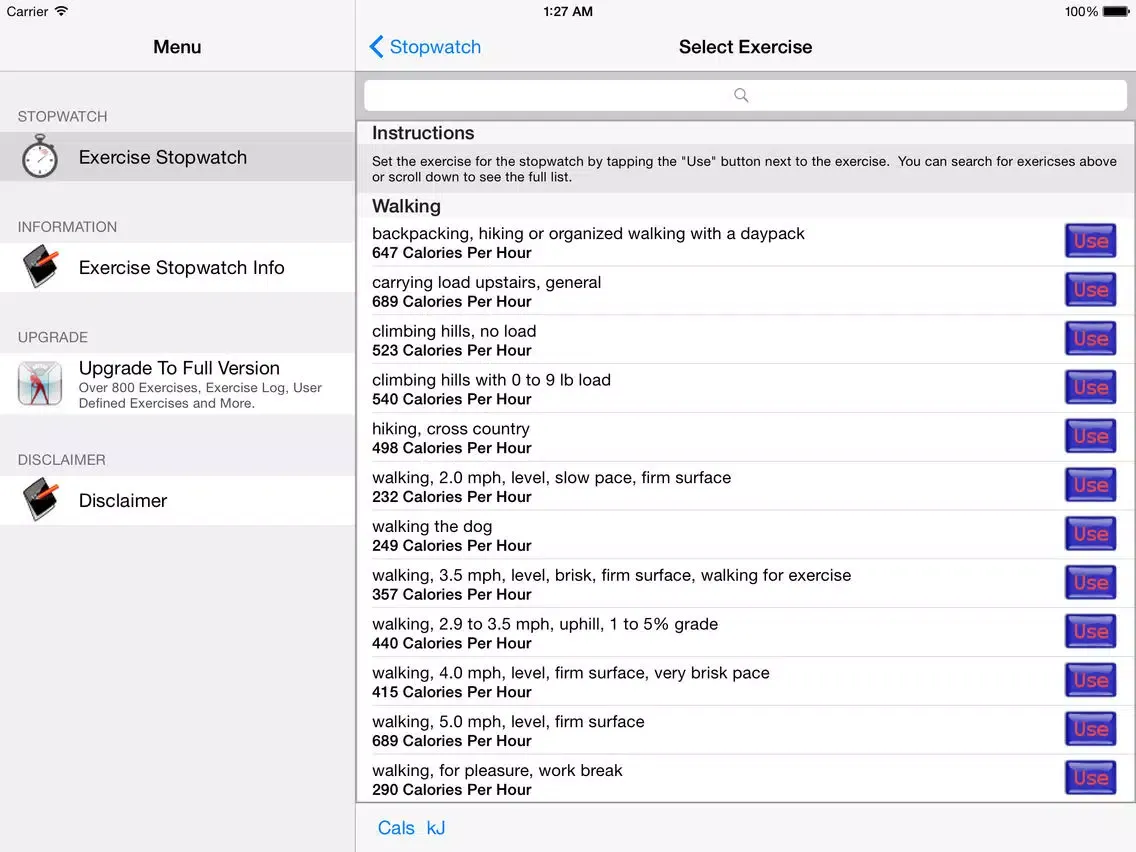Use hiking, cross country exercise
The height and width of the screenshot is (852, 1136).
point(1090,436)
